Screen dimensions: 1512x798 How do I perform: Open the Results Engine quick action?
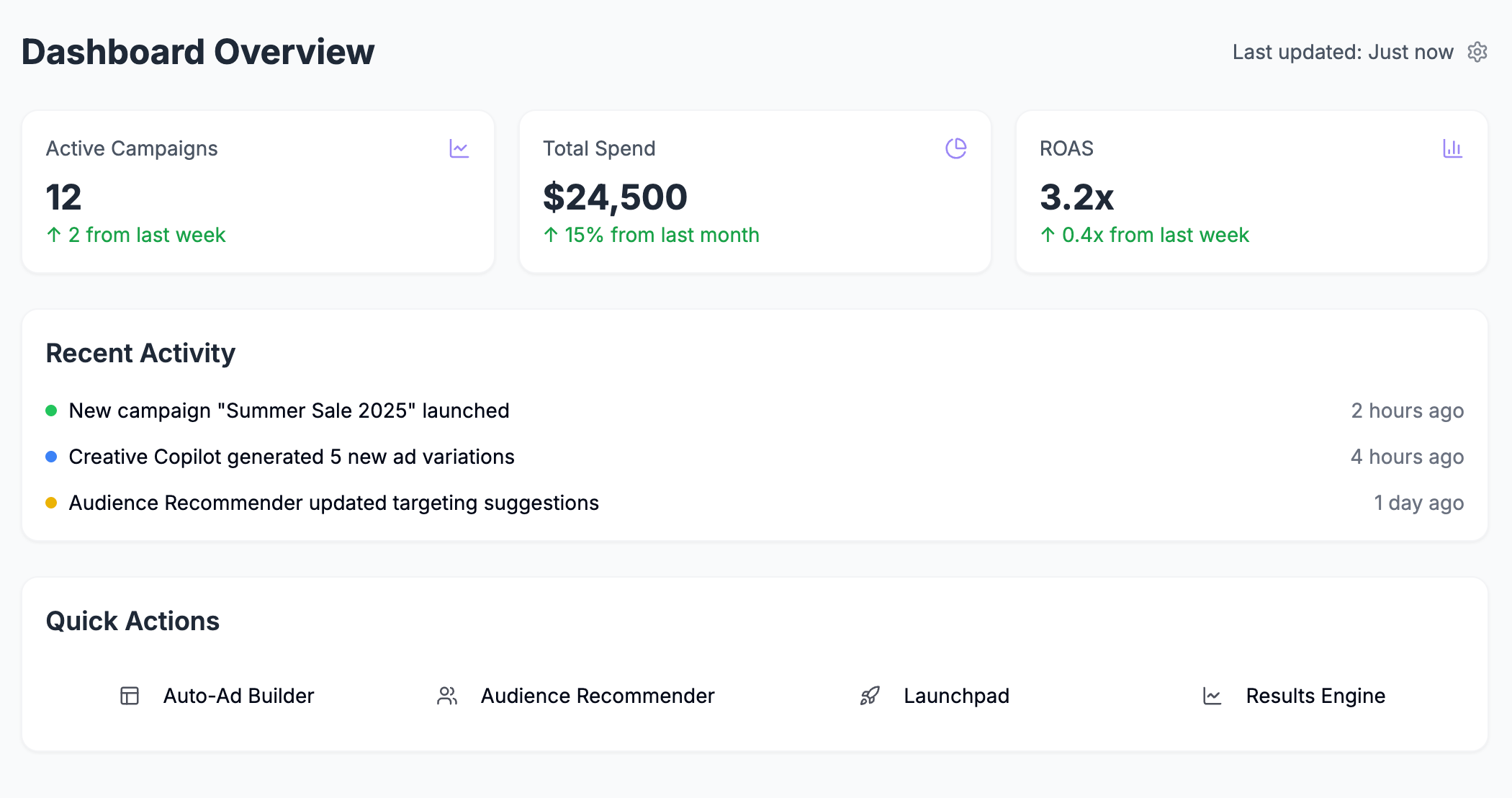(x=1315, y=696)
